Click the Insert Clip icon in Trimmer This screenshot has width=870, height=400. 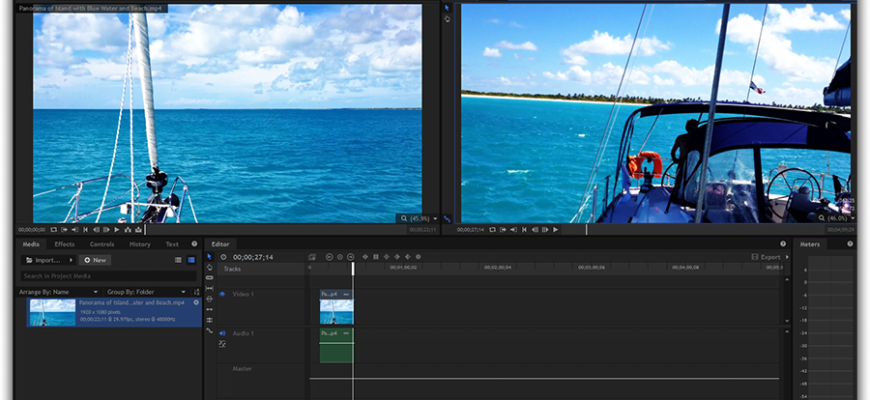click(x=127, y=230)
